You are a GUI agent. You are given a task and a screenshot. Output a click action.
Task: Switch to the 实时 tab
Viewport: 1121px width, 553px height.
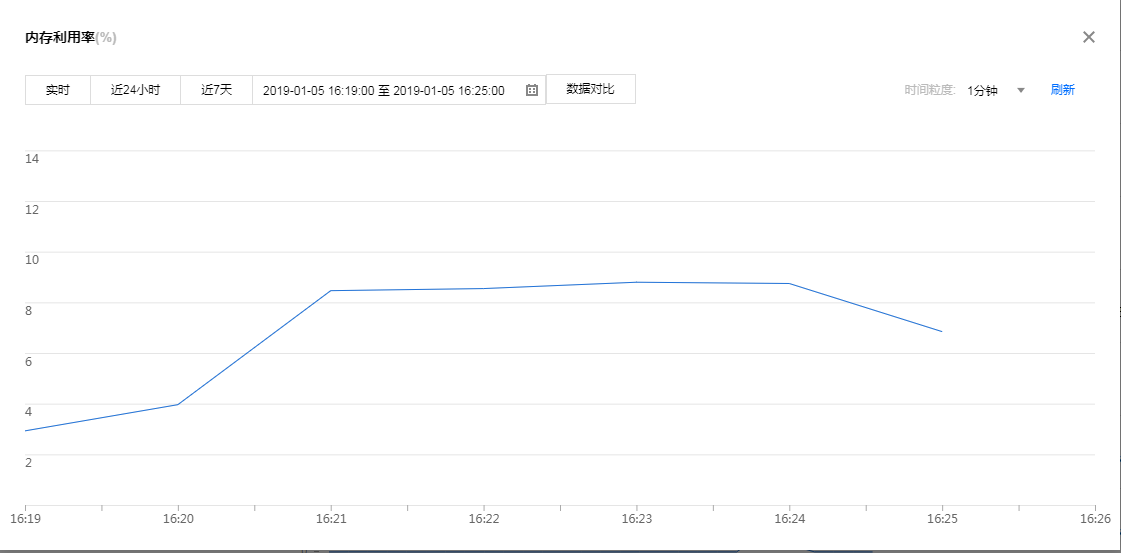(58, 90)
